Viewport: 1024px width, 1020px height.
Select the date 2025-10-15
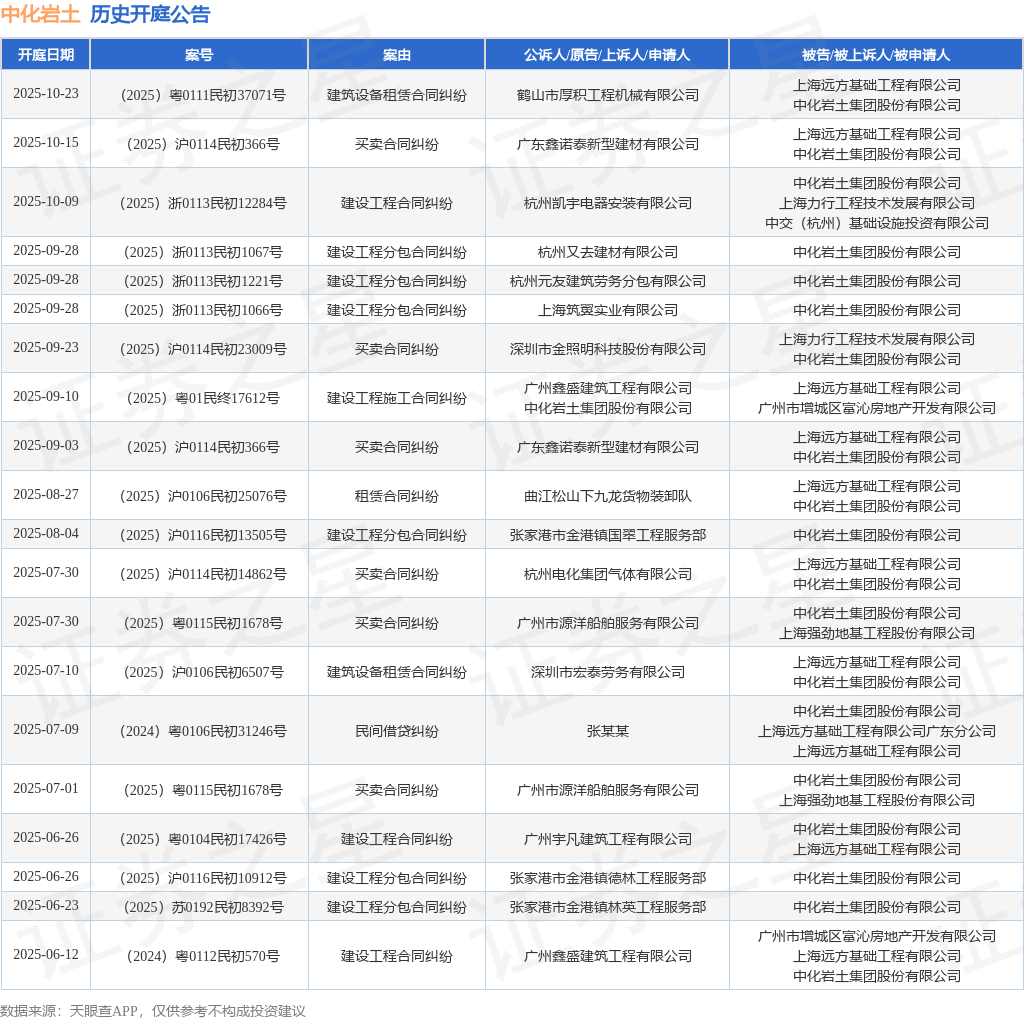[46, 142]
